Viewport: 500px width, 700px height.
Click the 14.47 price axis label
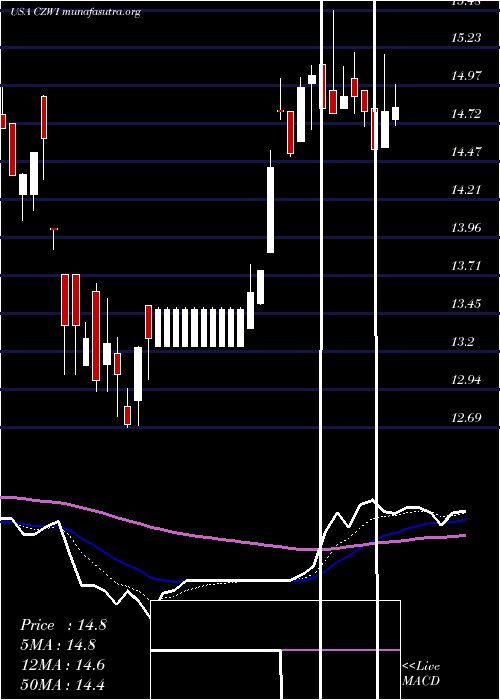click(466, 152)
